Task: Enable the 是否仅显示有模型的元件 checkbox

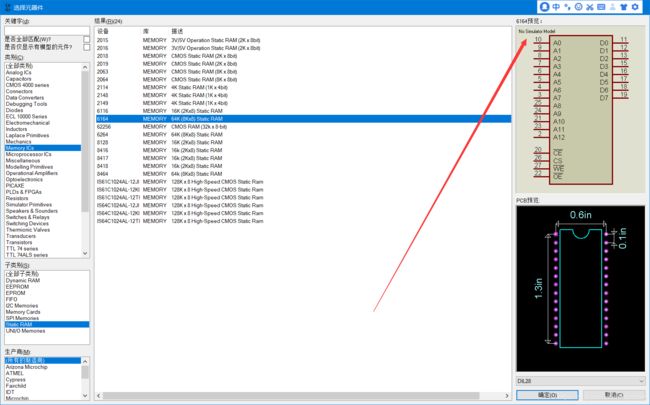Action: (86, 47)
